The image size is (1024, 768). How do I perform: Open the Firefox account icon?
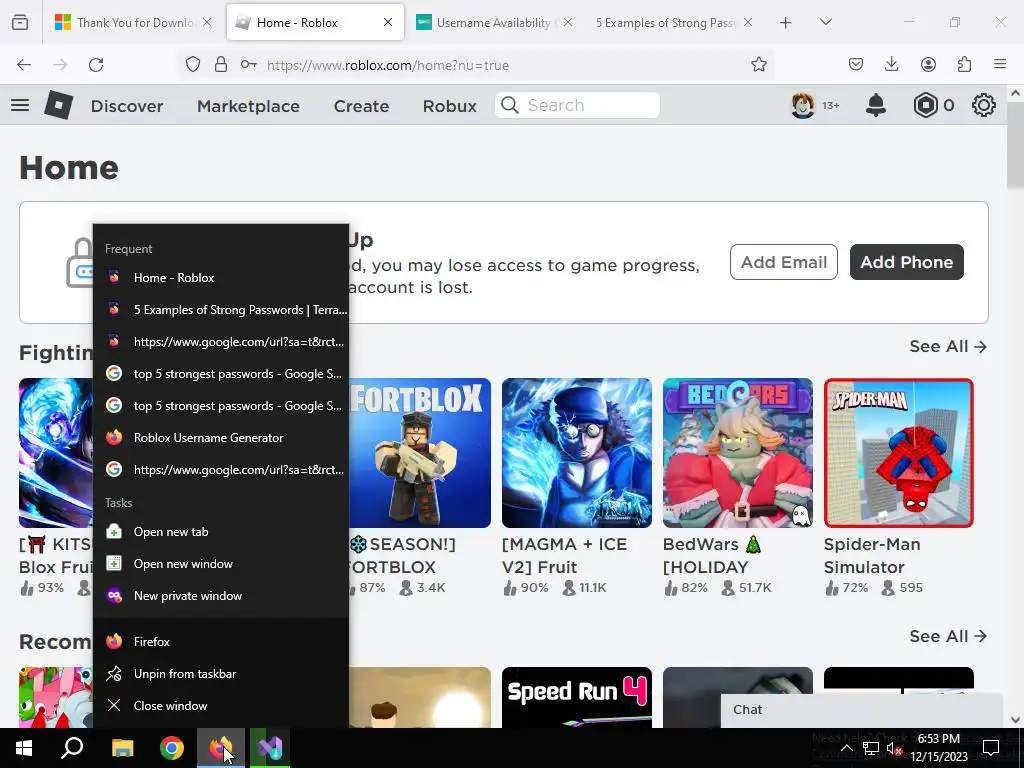point(928,64)
